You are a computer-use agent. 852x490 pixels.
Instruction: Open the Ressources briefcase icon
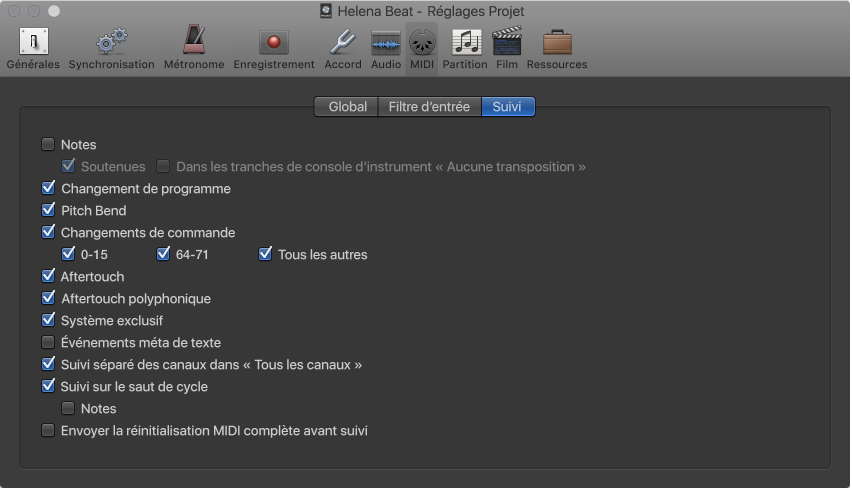coord(557,42)
